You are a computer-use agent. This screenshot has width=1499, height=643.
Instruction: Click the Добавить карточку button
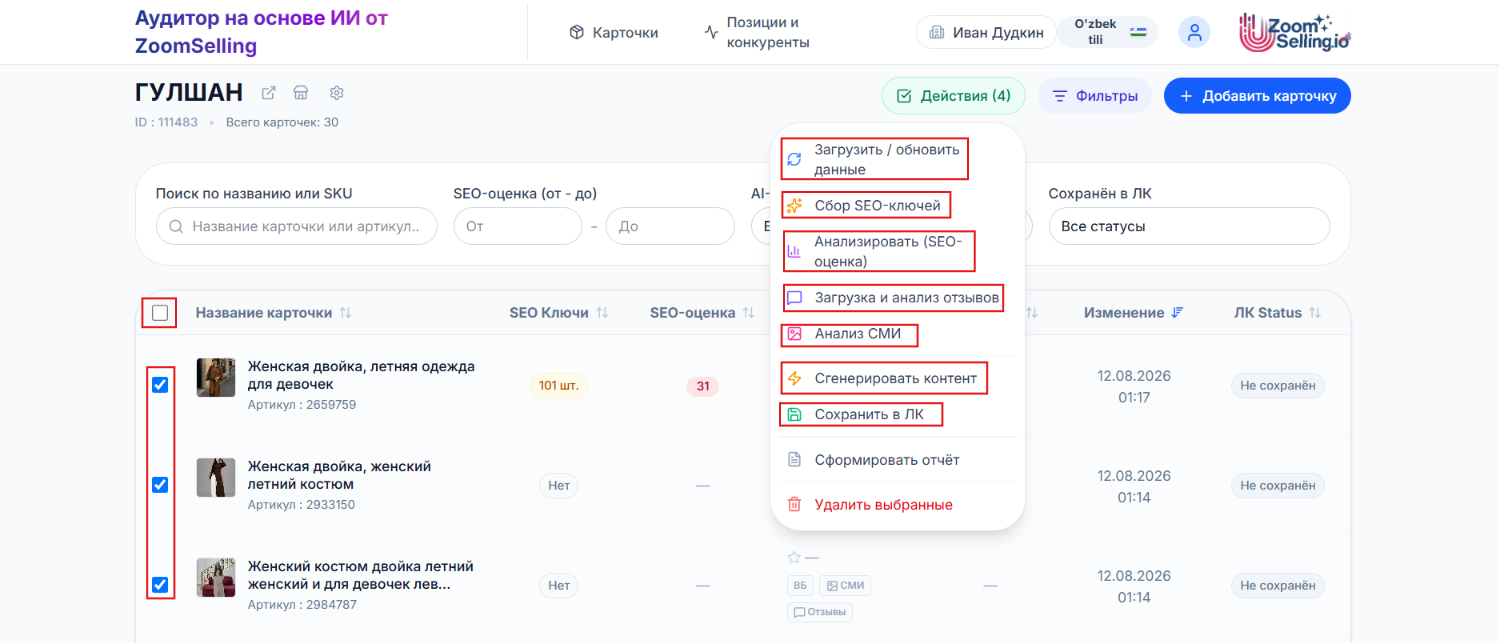point(1257,96)
